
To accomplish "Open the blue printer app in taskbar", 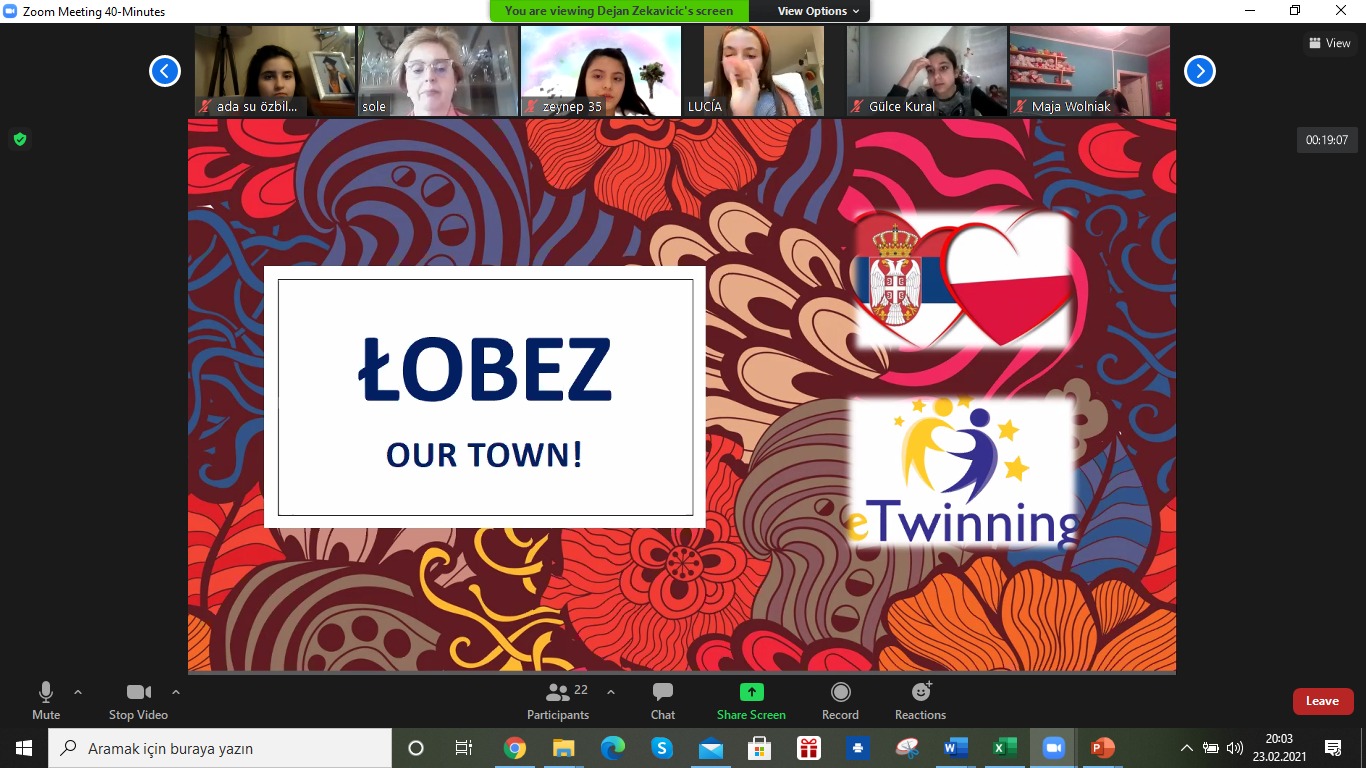I will 858,748.
